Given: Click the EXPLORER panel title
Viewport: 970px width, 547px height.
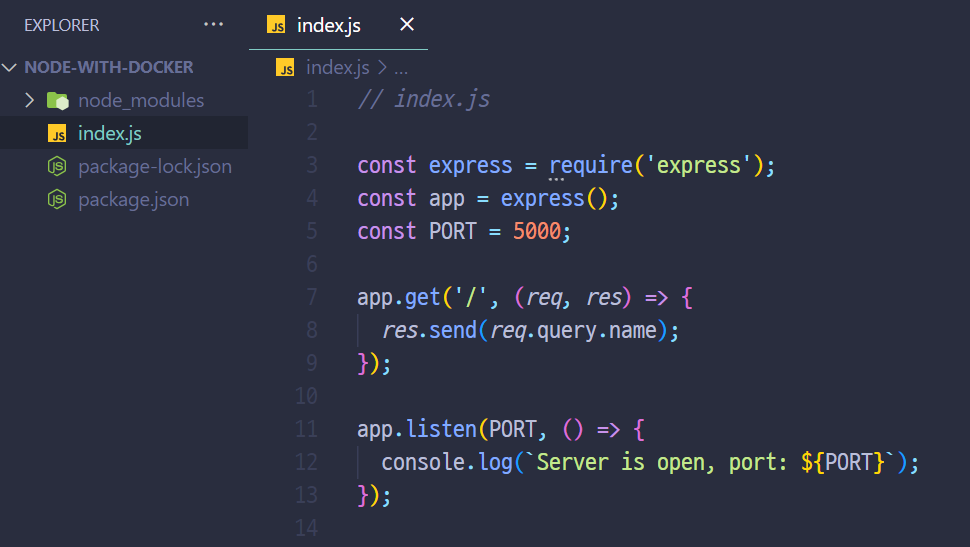Looking at the screenshot, I should coord(62,25).
